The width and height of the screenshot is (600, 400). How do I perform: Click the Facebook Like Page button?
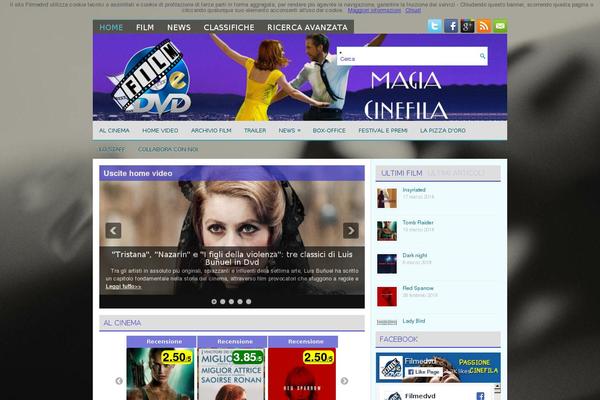423,372
